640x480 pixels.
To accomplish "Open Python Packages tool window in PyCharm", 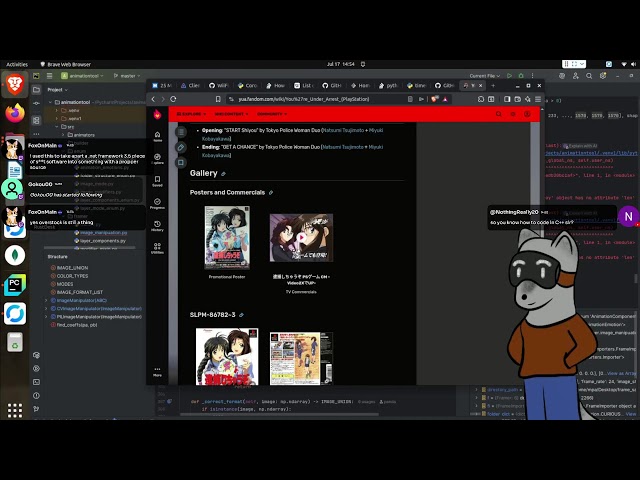I will click(x=36, y=355).
